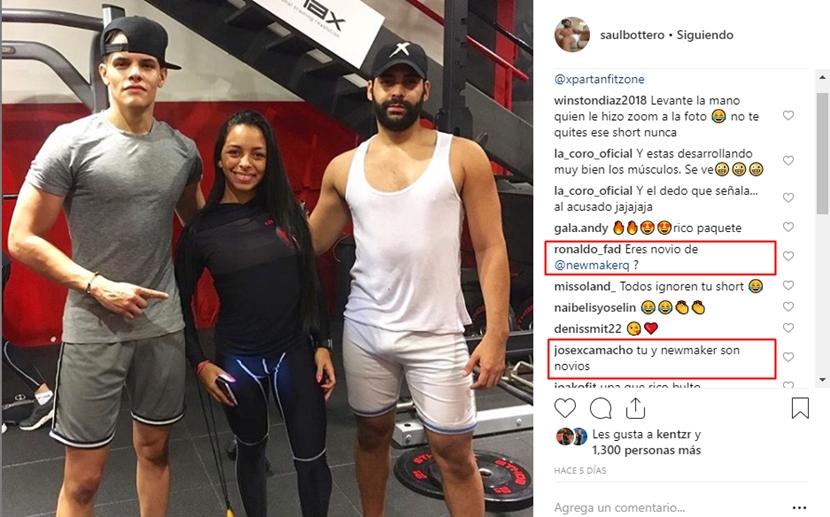The width and height of the screenshot is (830, 517).
Task: Like winstondiaz2018's comment
Action: coord(788,115)
